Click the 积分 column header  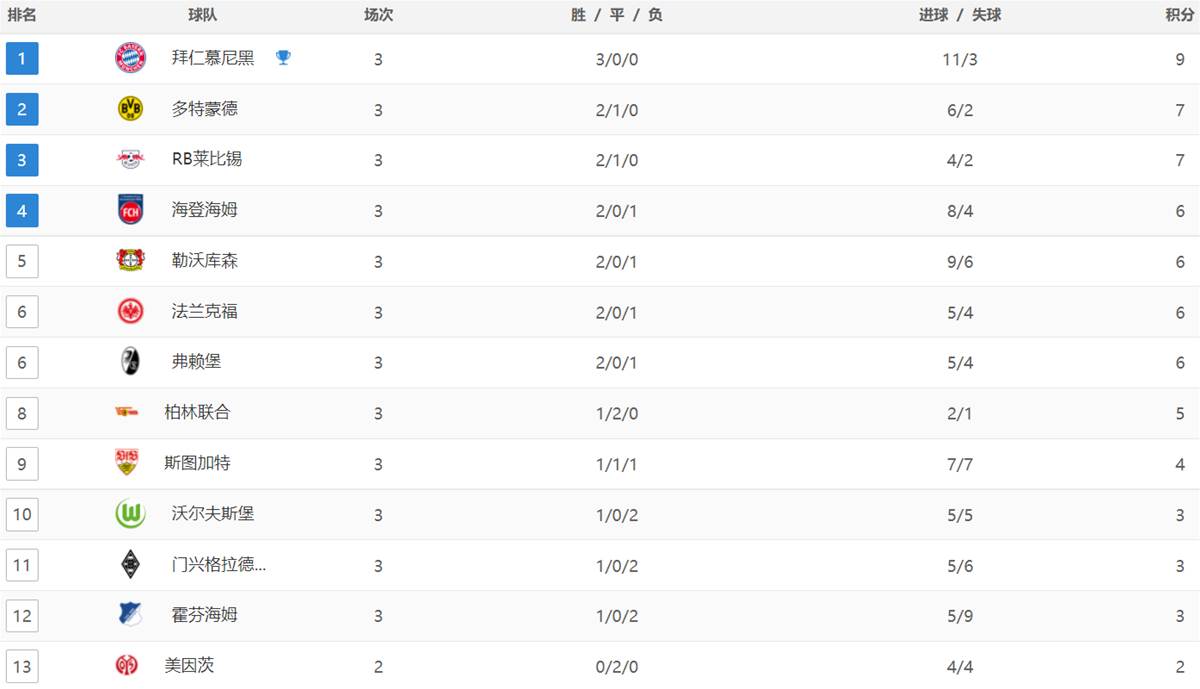click(1179, 14)
